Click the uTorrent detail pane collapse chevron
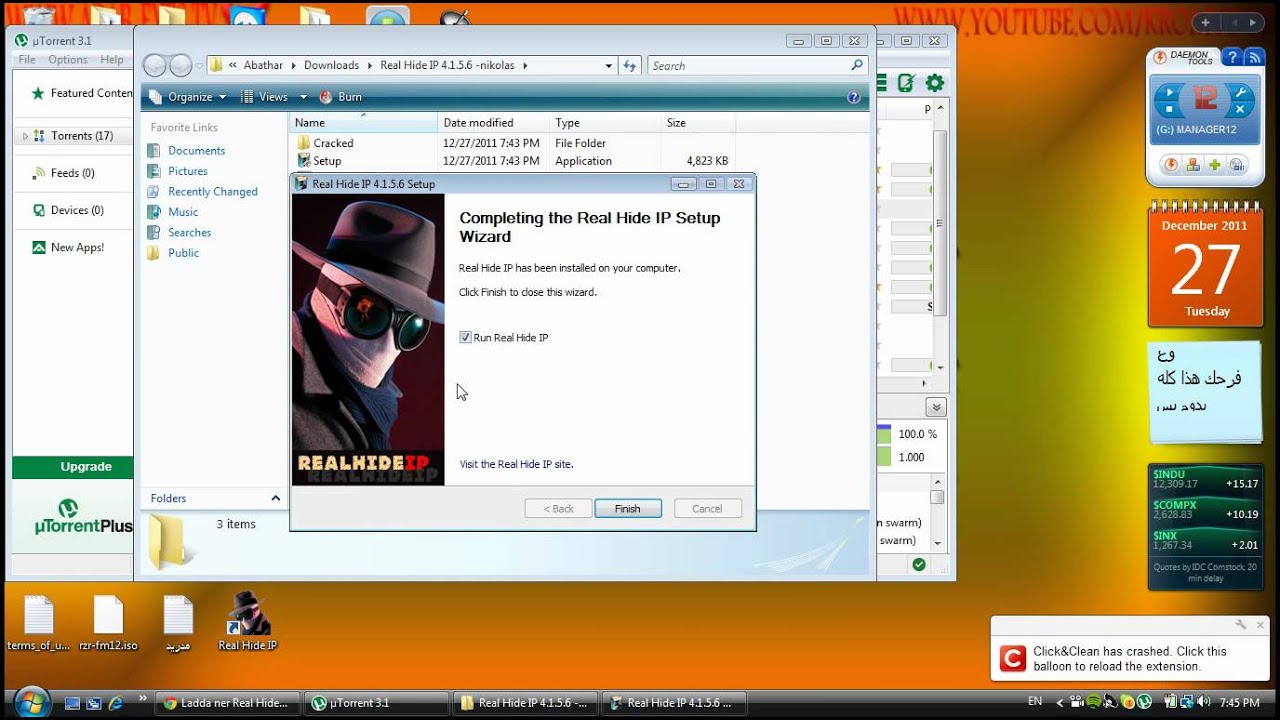This screenshot has width=1280, height=720. coord(936,407)
